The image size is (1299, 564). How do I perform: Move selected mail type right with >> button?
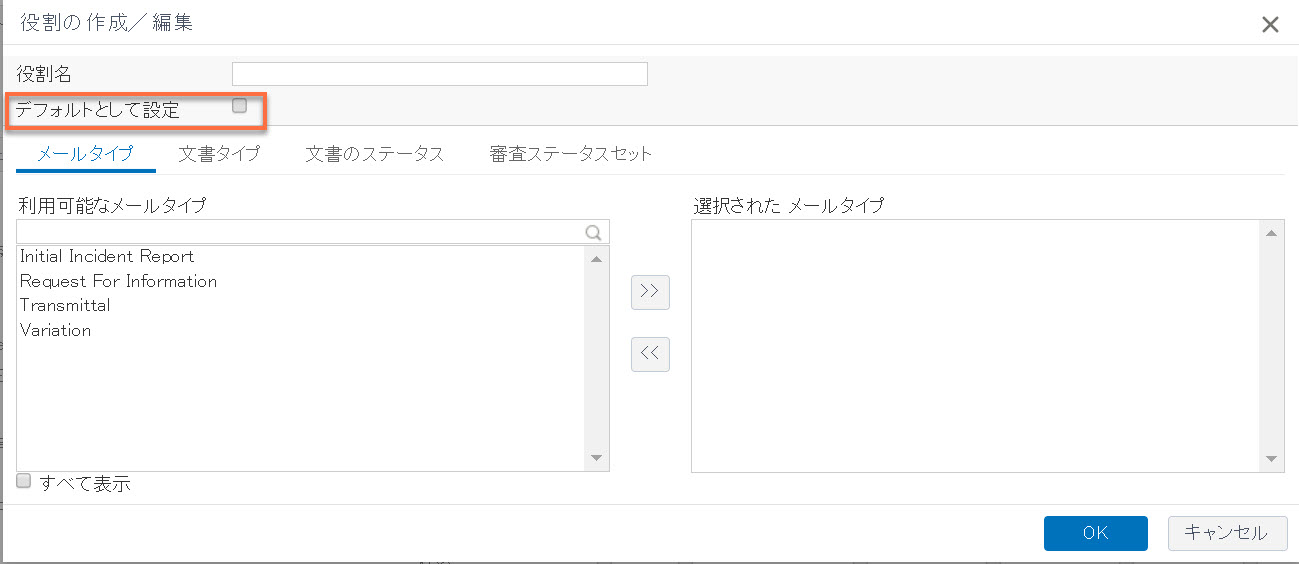tap(650, 291)
